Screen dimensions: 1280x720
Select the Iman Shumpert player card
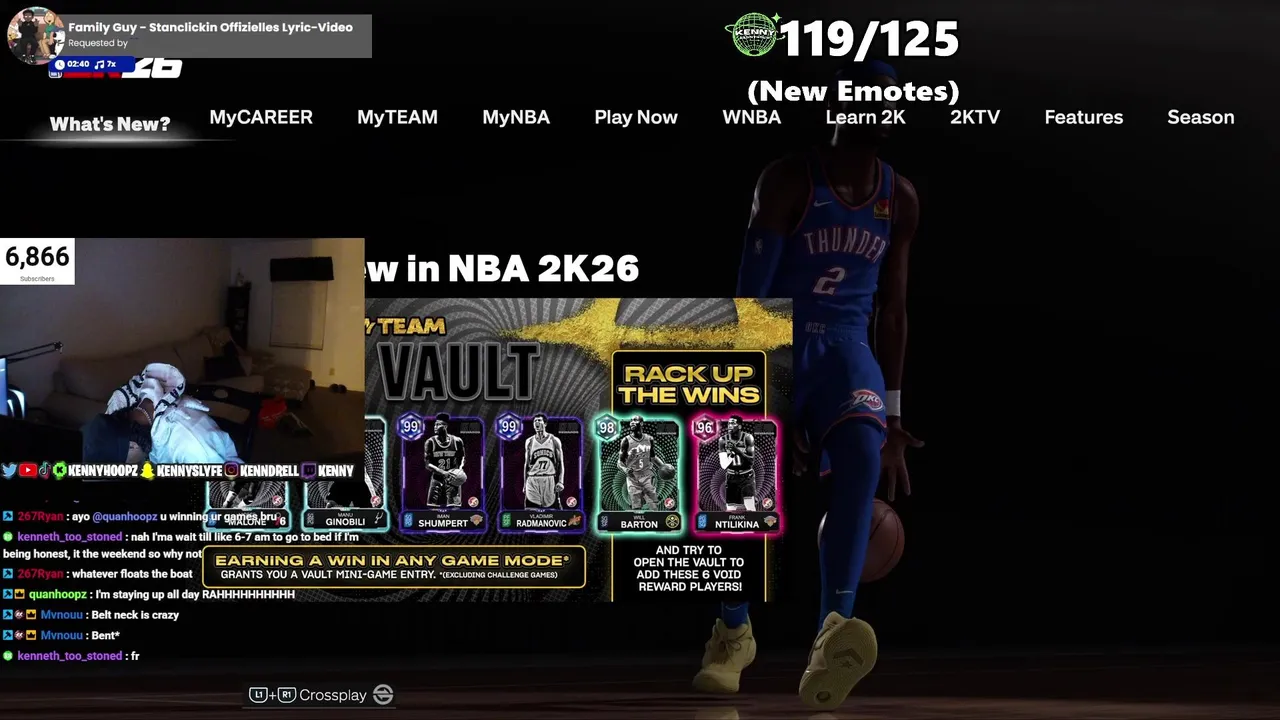pos(443,473)
